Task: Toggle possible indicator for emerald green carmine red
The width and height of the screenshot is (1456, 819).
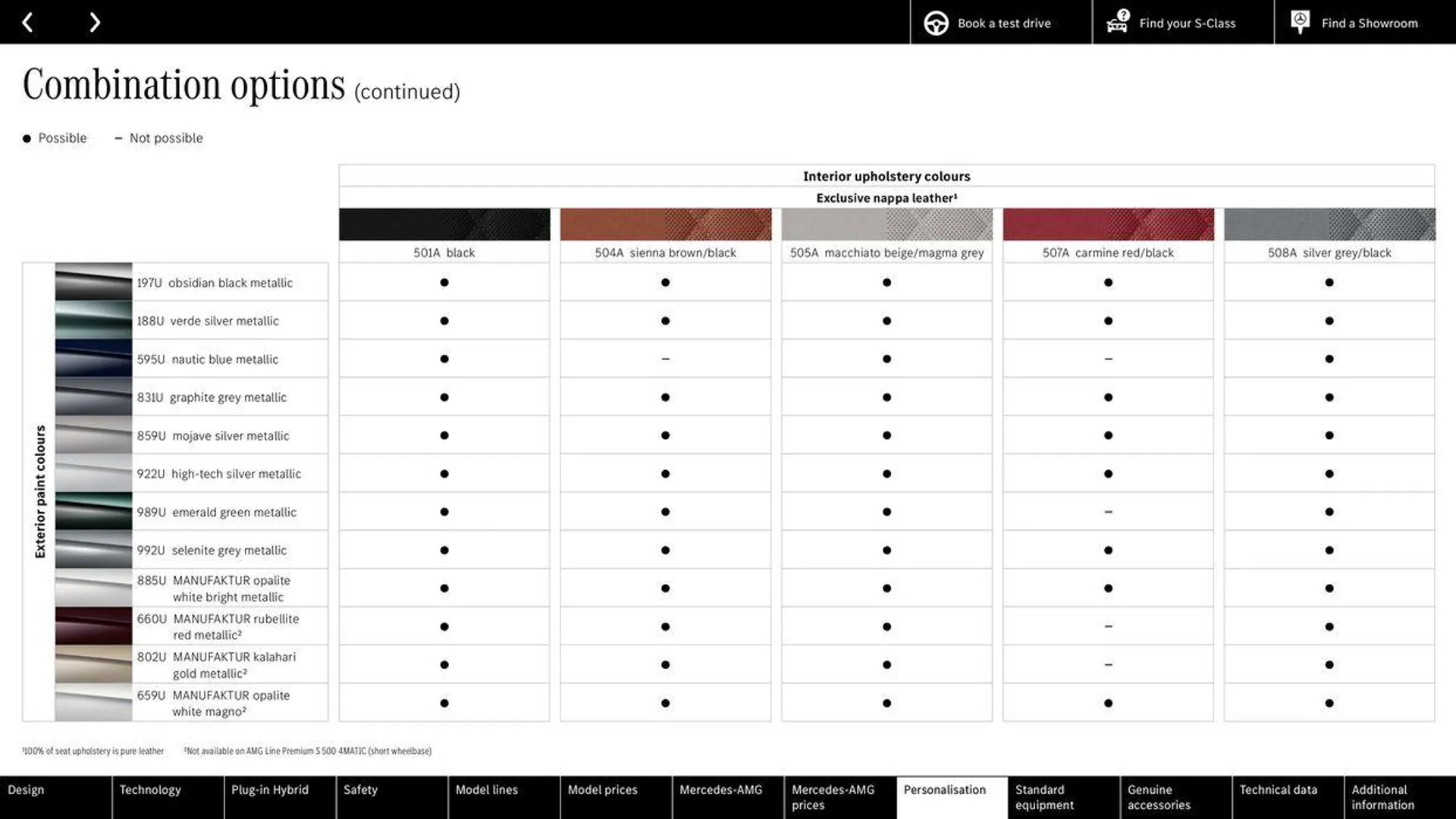Action: [1108, 512]
